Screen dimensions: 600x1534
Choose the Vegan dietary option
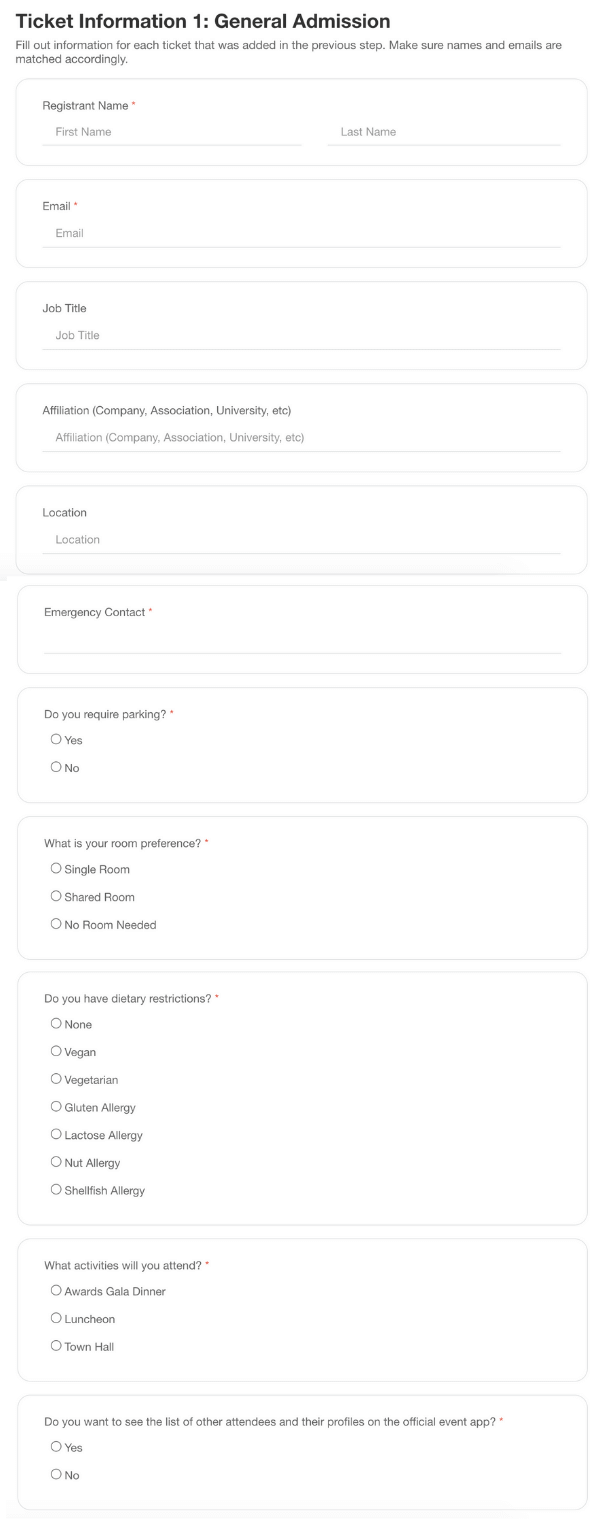point(56,1052)
